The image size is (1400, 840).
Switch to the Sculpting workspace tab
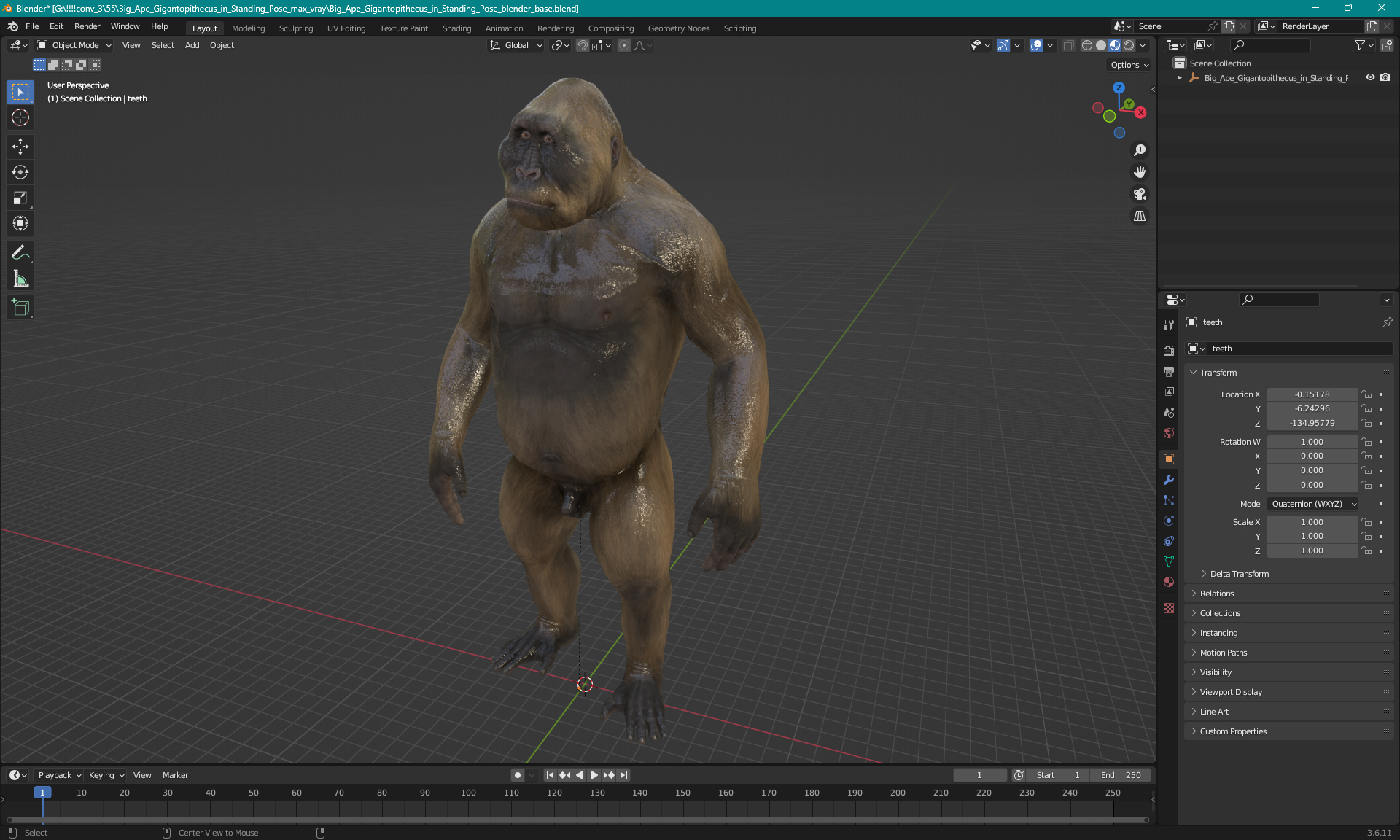295,28
